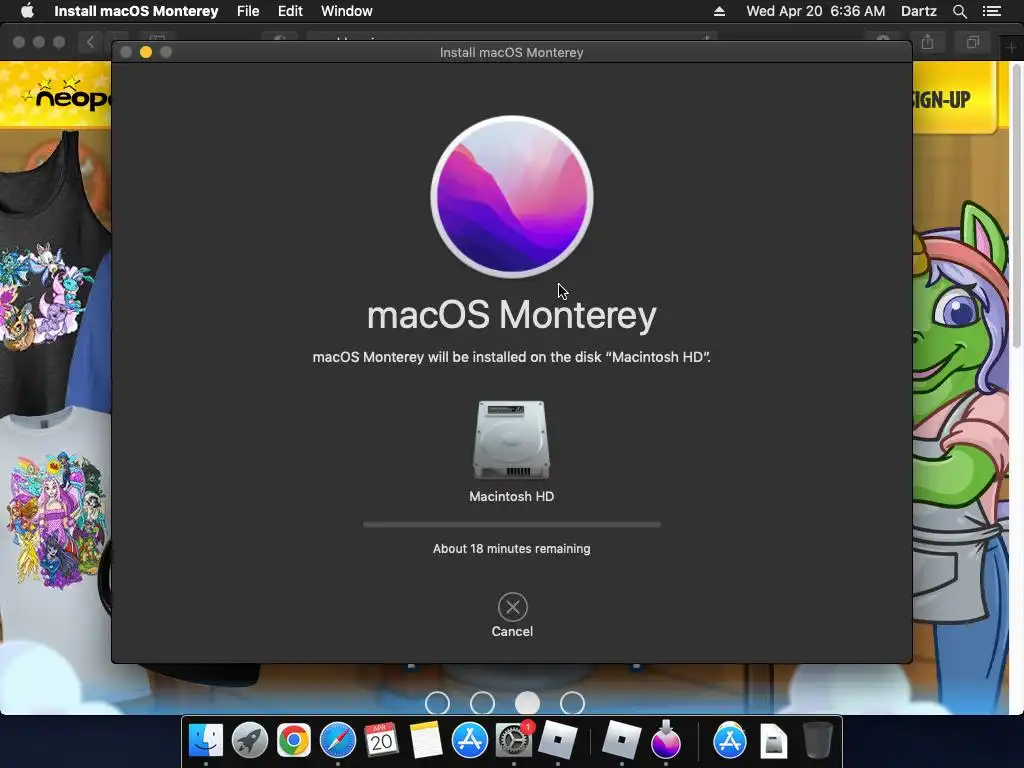Open Calendar showing April 20 in Dock
This screenshot has height=768, width=1024.
tap(381, 740)
